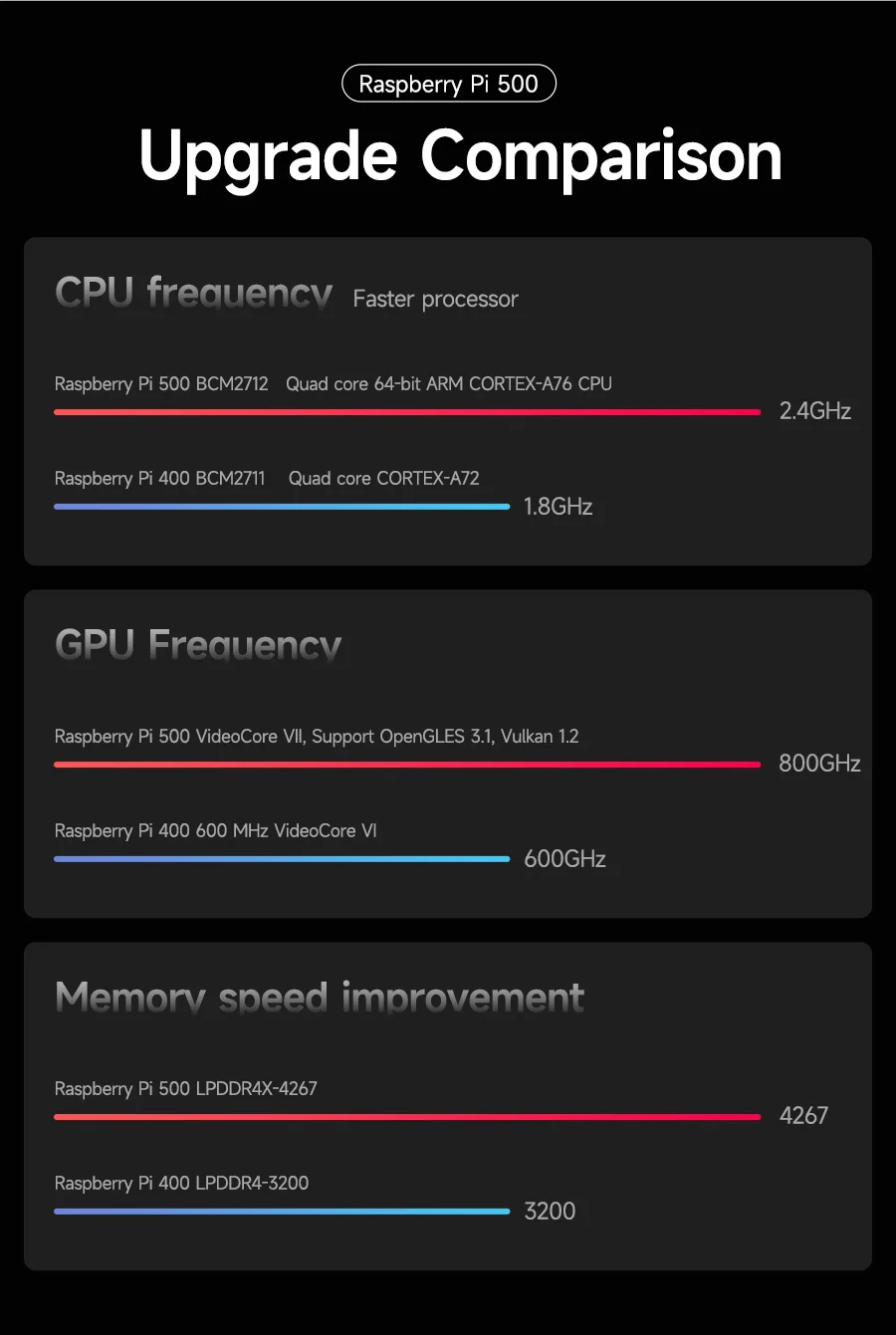Image resolution: width=896 pixels, height=1335 pixels.
Task: Click the Upgrade Comparison headline
Action: tap(461, 157)
